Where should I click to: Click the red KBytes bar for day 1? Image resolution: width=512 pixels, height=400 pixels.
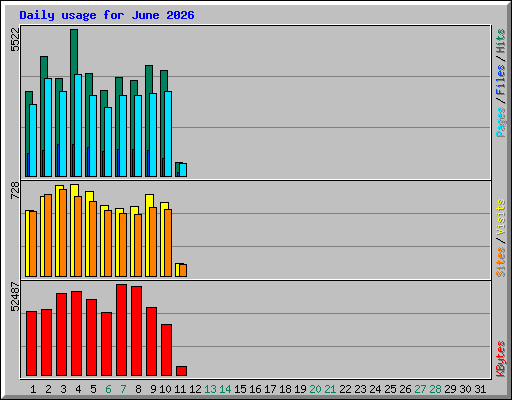[x=31, y=343]
